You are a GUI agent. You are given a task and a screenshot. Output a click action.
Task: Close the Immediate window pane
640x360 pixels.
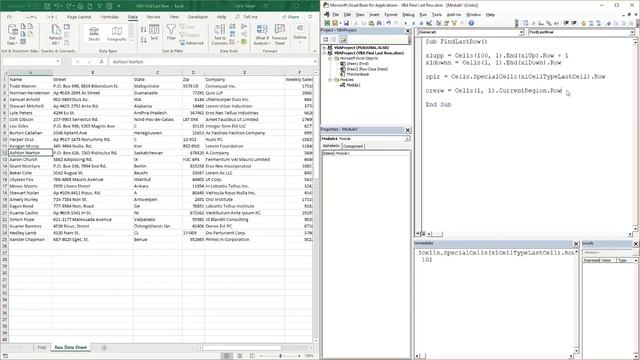[x=576, y=244]
